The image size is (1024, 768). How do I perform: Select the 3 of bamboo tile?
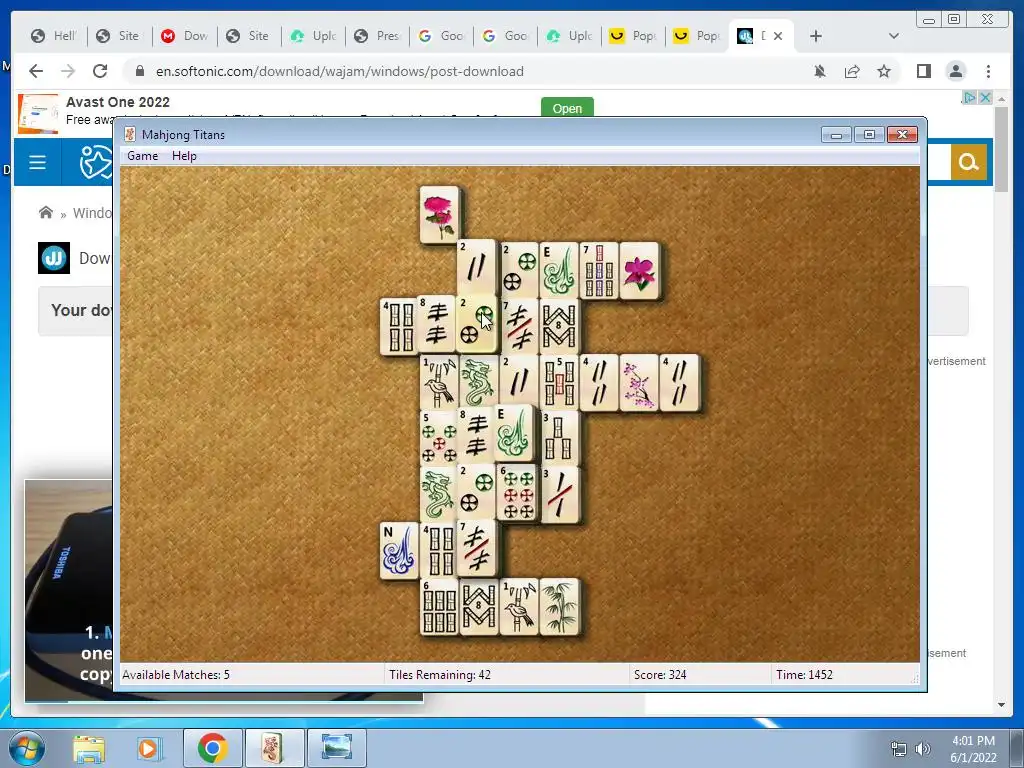[x=559, y=438]
